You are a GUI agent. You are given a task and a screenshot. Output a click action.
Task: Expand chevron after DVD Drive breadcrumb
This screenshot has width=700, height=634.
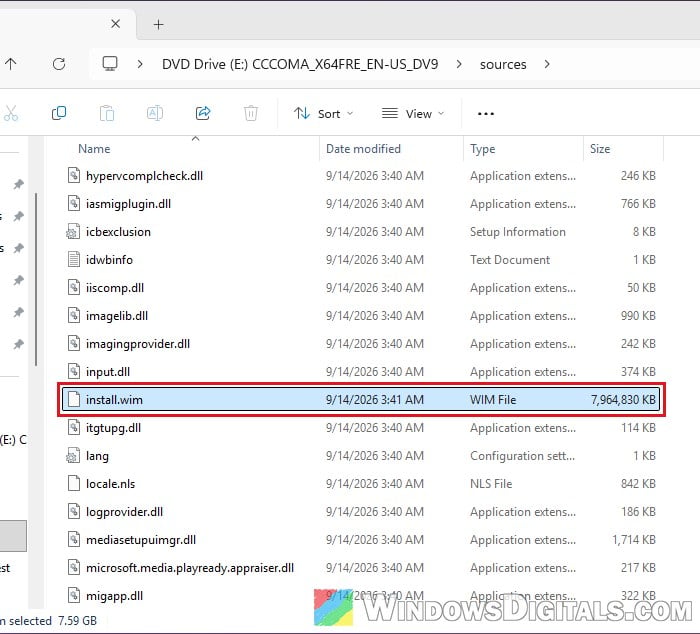tap(459, 64)
